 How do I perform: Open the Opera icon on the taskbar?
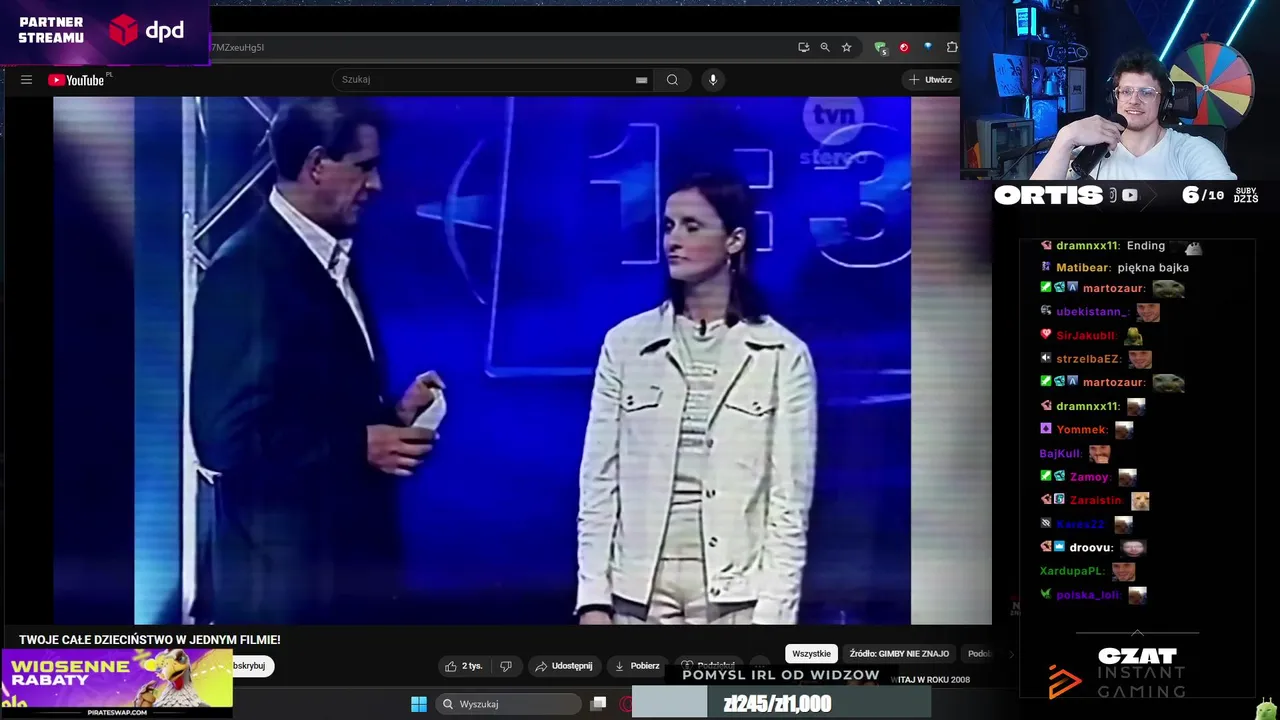point(626,704)
